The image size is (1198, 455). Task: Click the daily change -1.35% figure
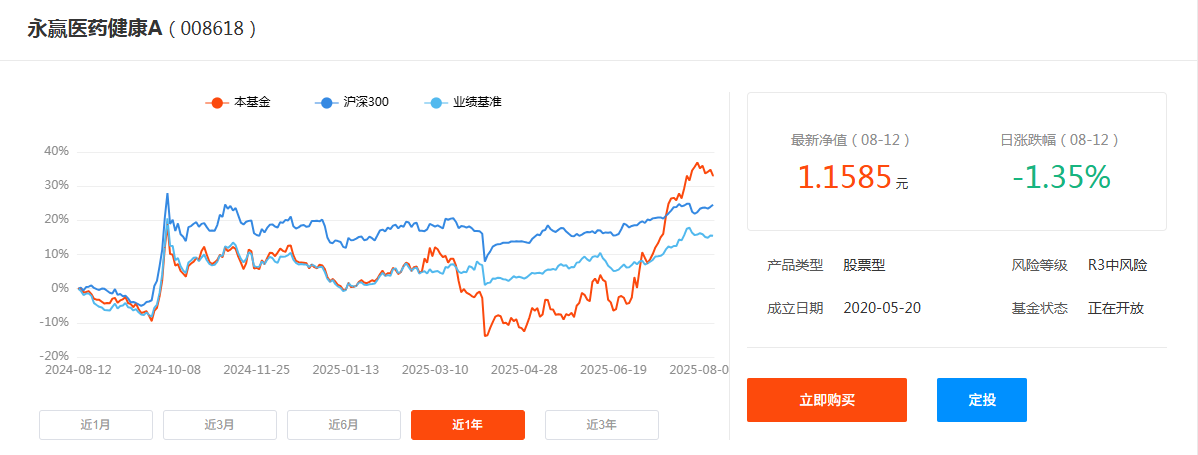[x=1061, y=177]
